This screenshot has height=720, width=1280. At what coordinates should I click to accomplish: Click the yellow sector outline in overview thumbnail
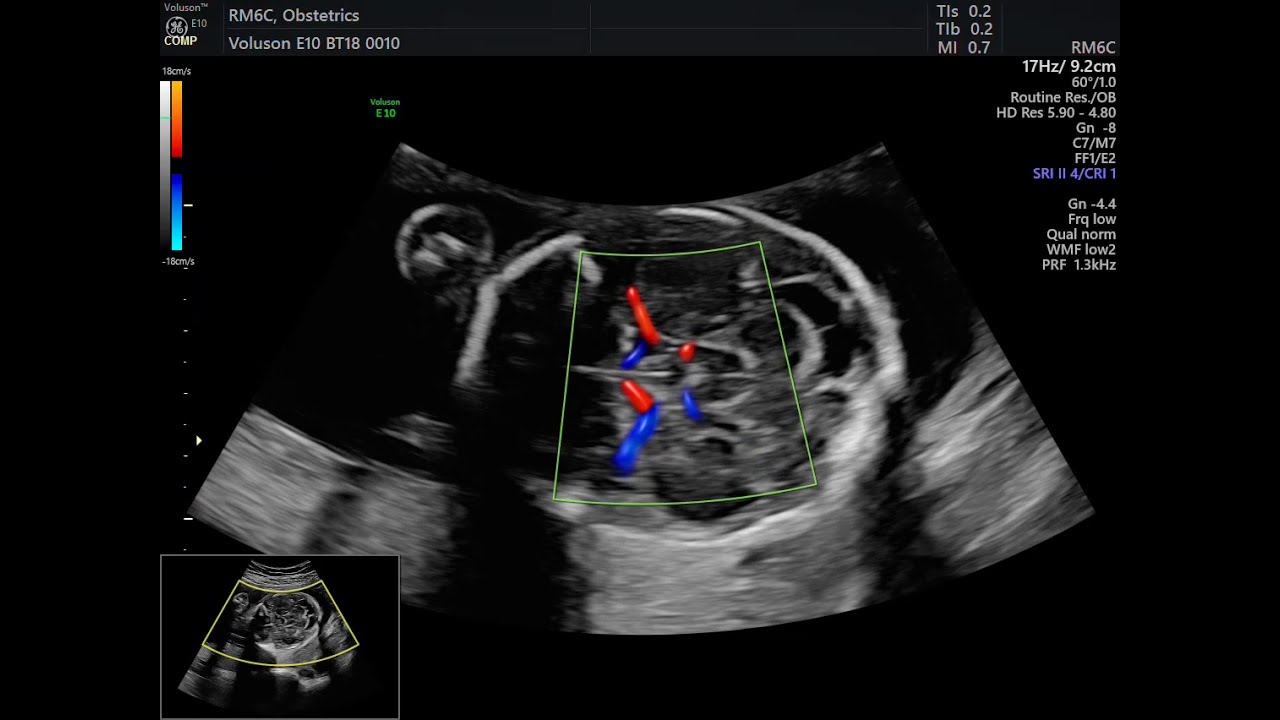click(x=280, y=622)
